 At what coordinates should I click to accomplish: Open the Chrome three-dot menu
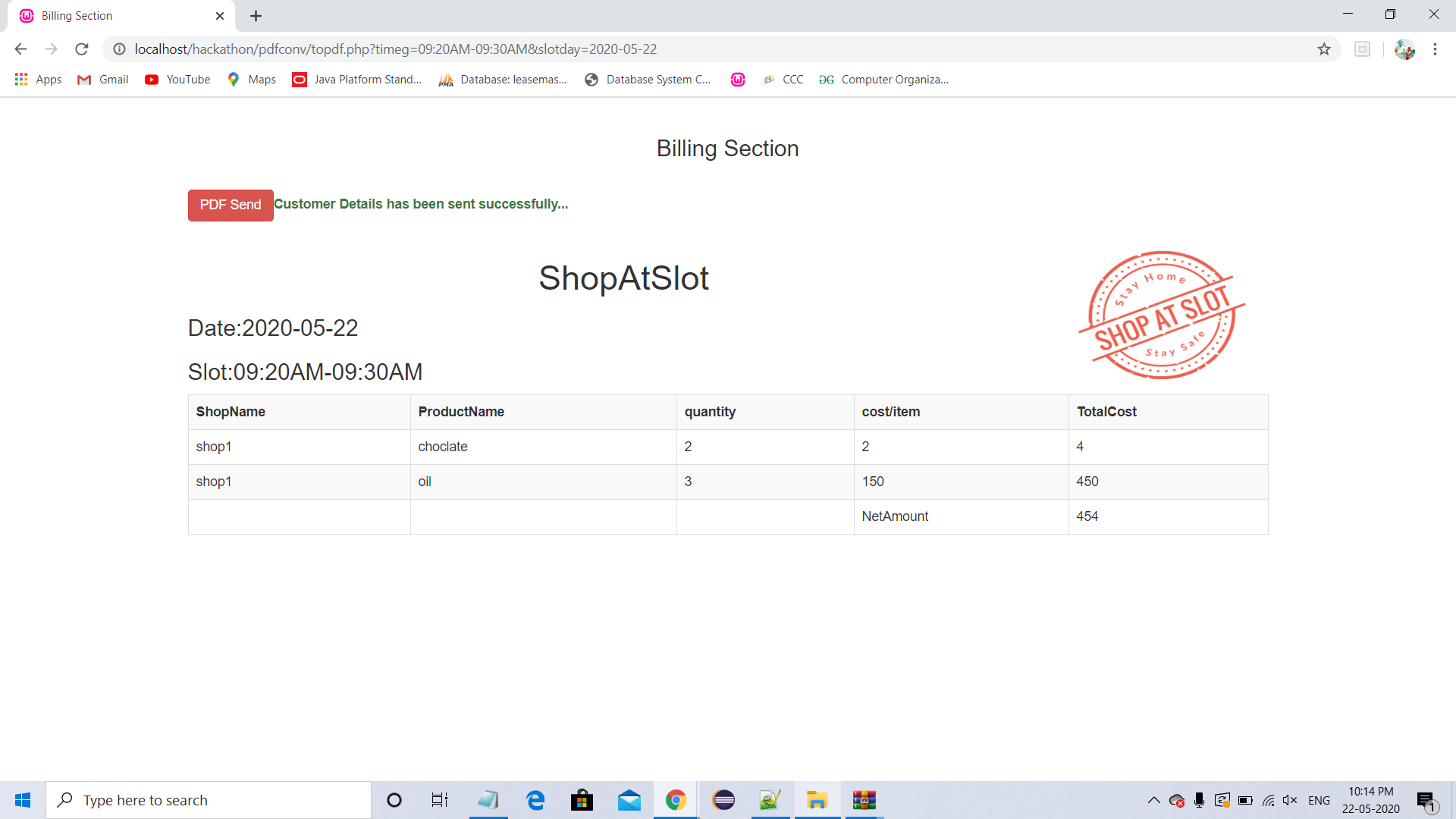(x=1435, y=49)
